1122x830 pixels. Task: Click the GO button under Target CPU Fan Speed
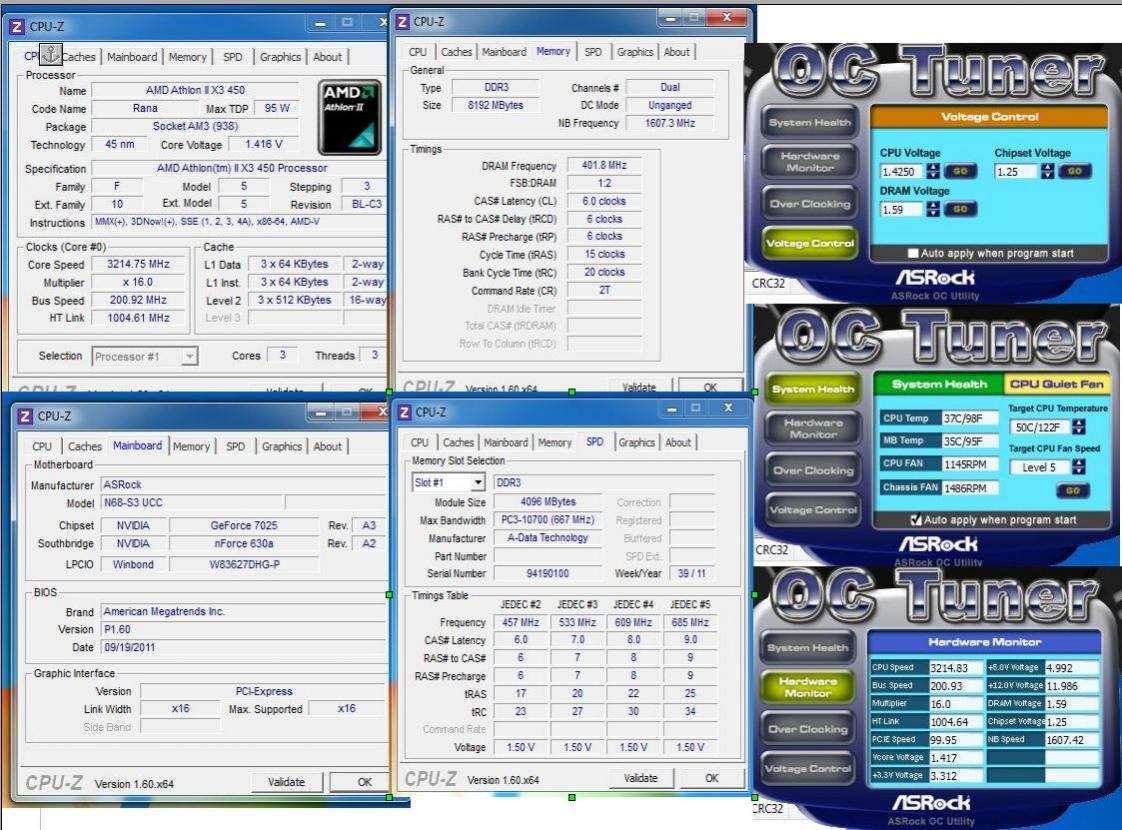click(1073, 491)
